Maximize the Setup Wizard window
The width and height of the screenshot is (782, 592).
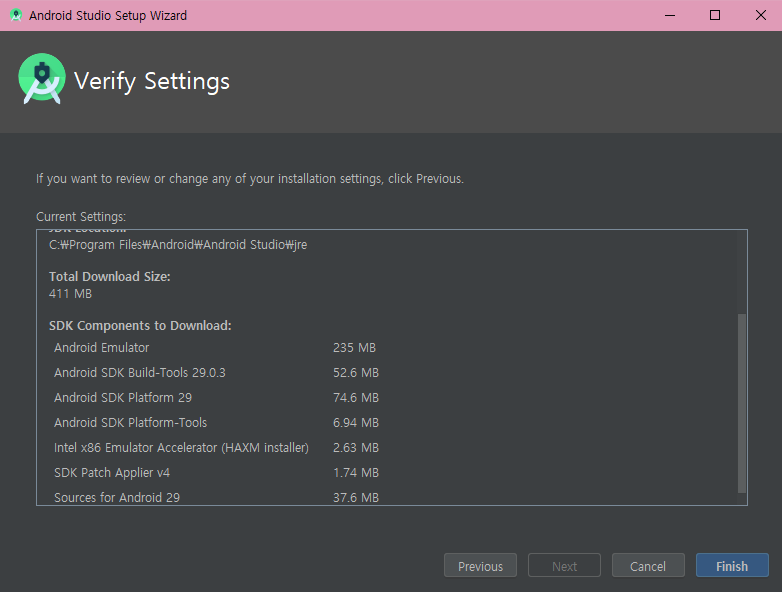click(715, 15)
